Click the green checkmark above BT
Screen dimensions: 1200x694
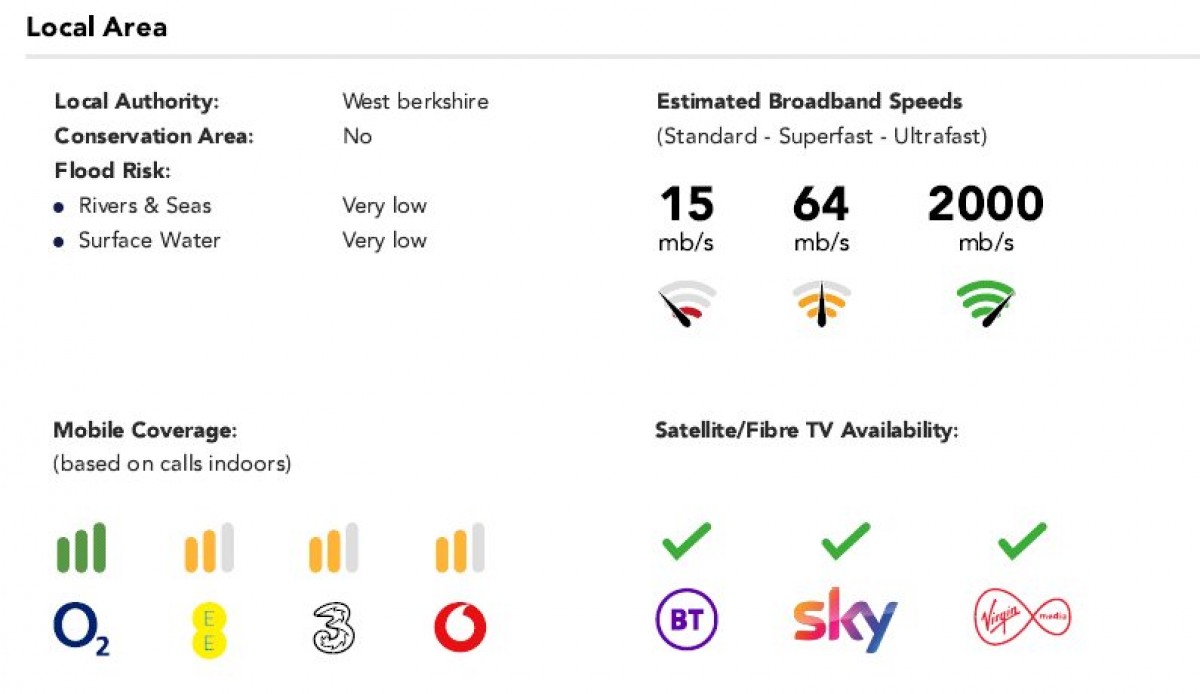[x=686, y=541]
